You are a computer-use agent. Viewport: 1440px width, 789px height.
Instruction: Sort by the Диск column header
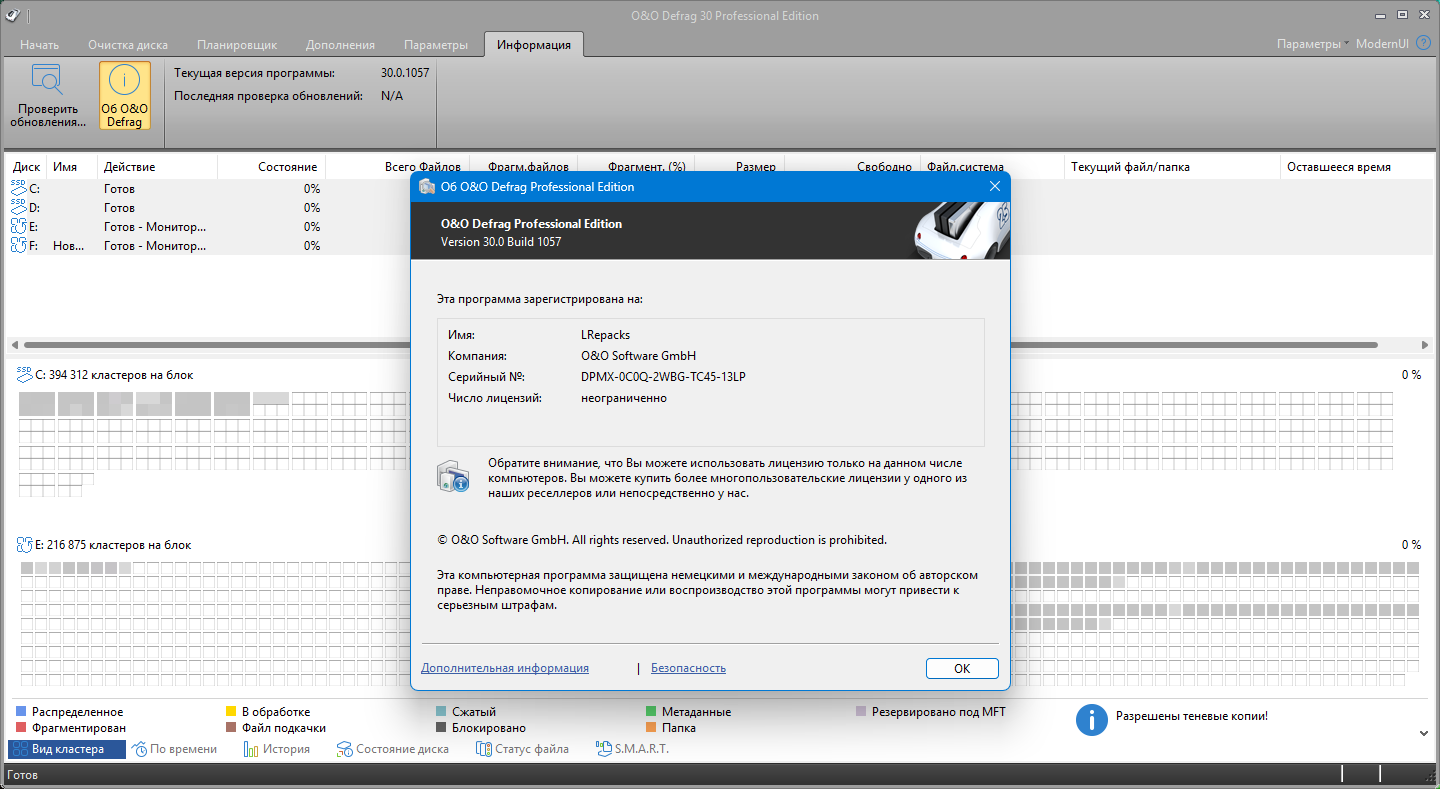click(x=28, y=167)
